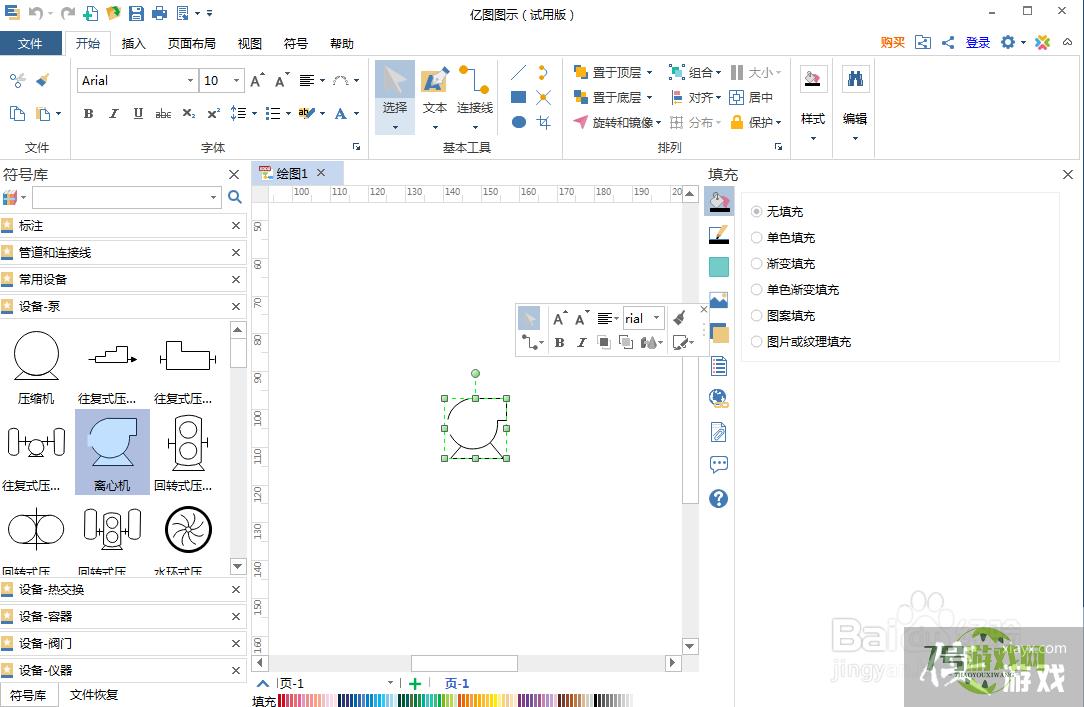The image size is (1084, 707).
Task: Apply subscript formatting
Action: tap(189, 113)
